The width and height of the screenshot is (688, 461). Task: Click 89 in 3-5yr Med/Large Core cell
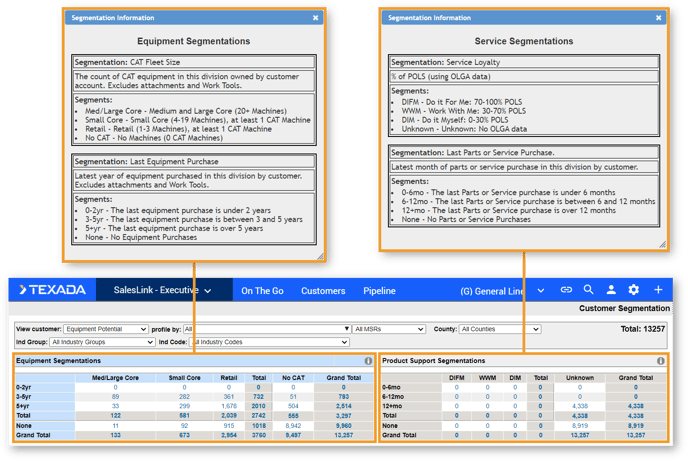coord(115,397)
